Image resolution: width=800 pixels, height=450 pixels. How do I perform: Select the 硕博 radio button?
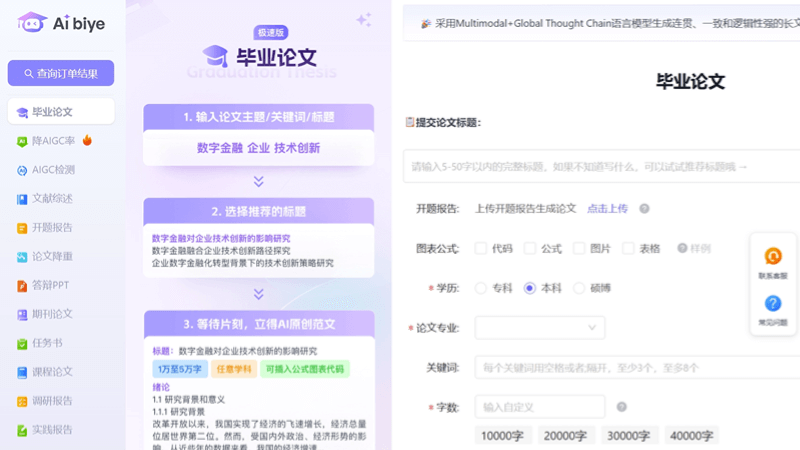[579, 288]
